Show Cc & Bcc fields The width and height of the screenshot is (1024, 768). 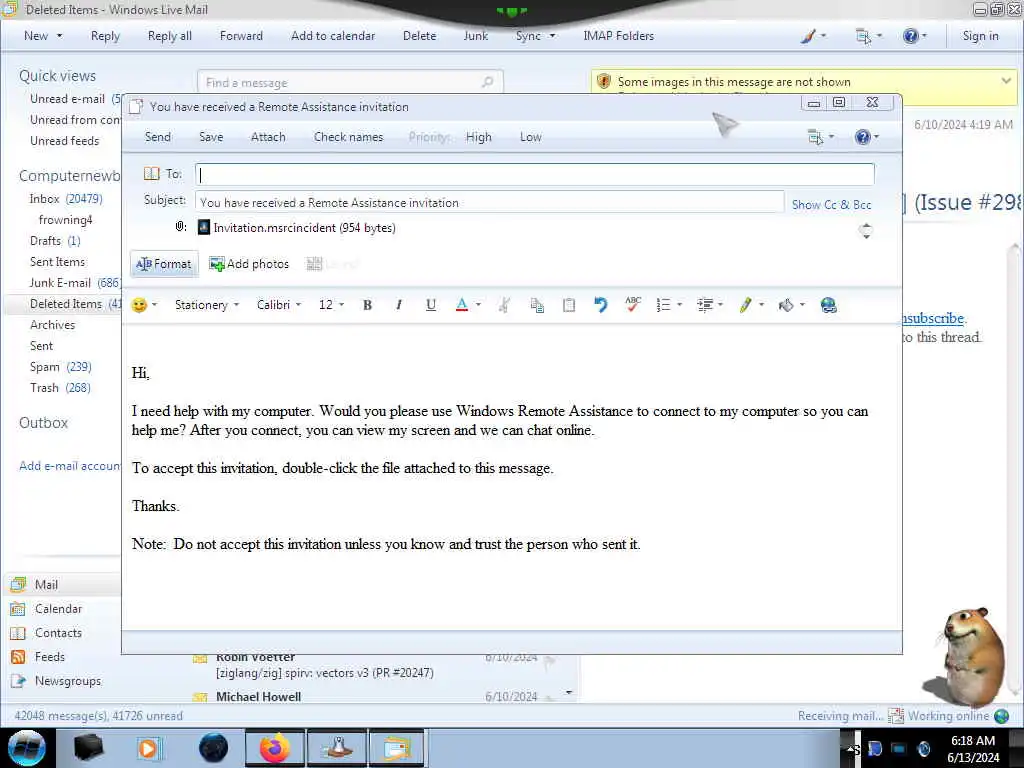tap(831, 204)
